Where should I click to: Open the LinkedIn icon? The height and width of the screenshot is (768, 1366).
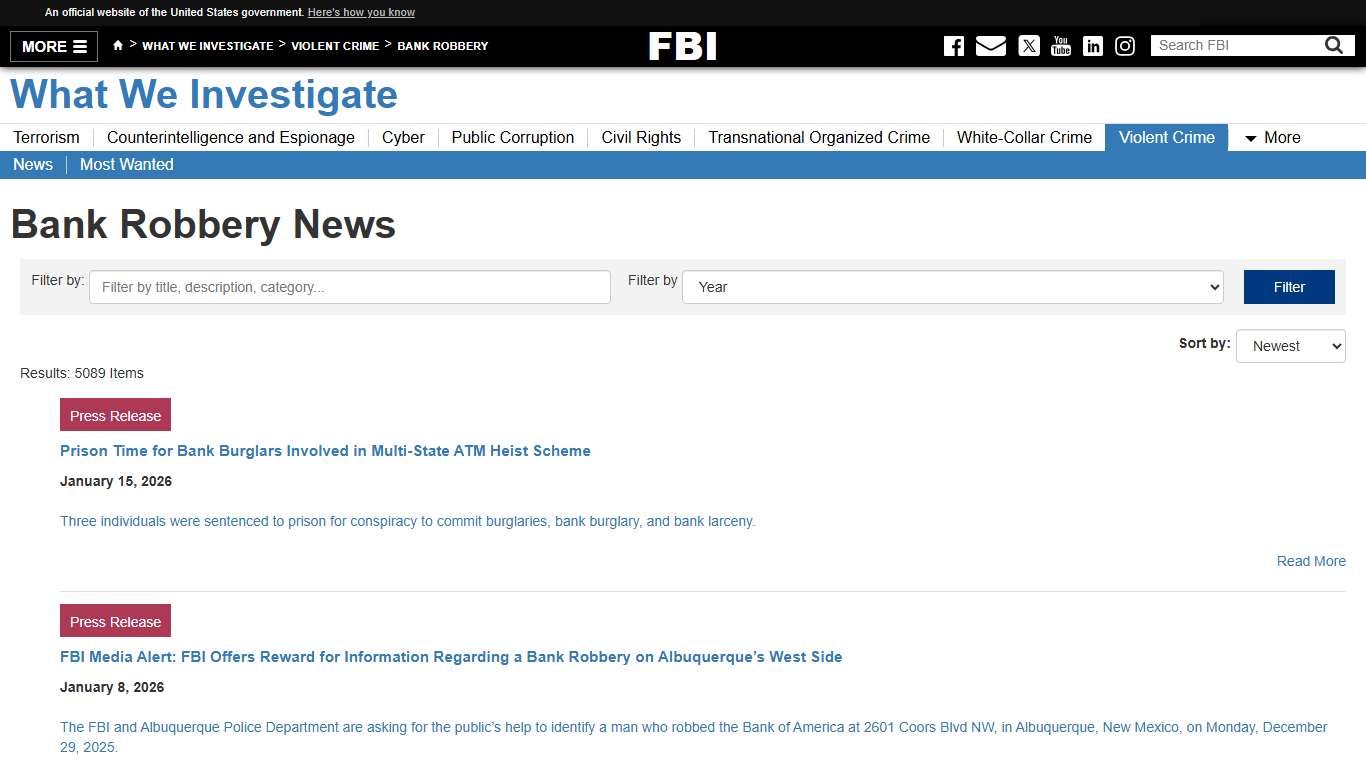(x=1093, y=45)
